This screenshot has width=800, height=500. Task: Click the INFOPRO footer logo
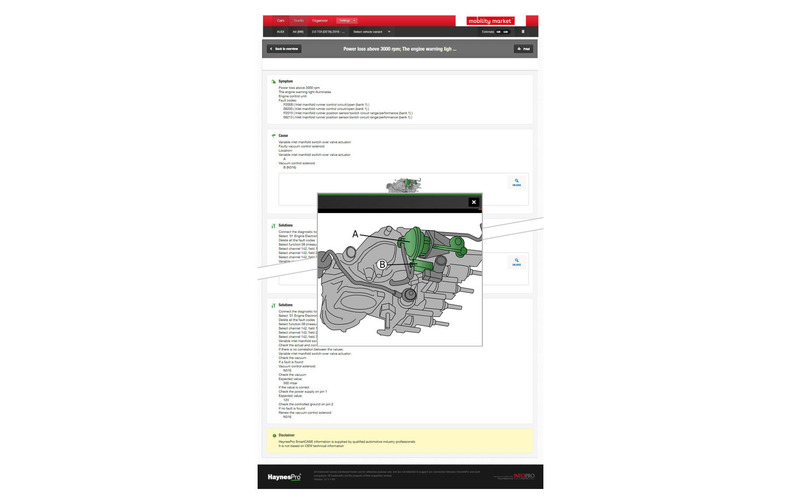pos(524,476)
